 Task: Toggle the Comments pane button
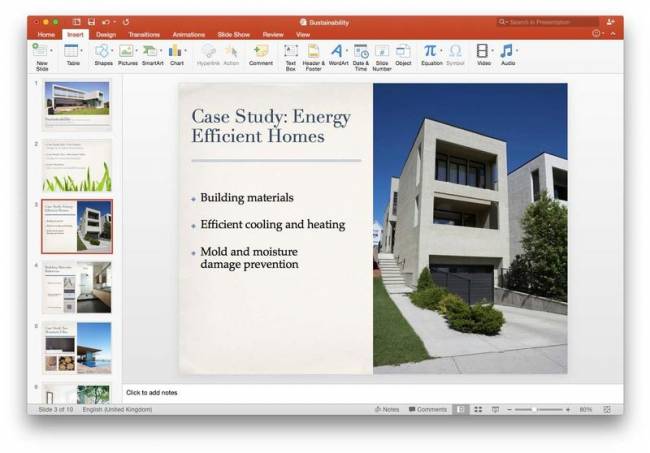[x=428, y=409]
